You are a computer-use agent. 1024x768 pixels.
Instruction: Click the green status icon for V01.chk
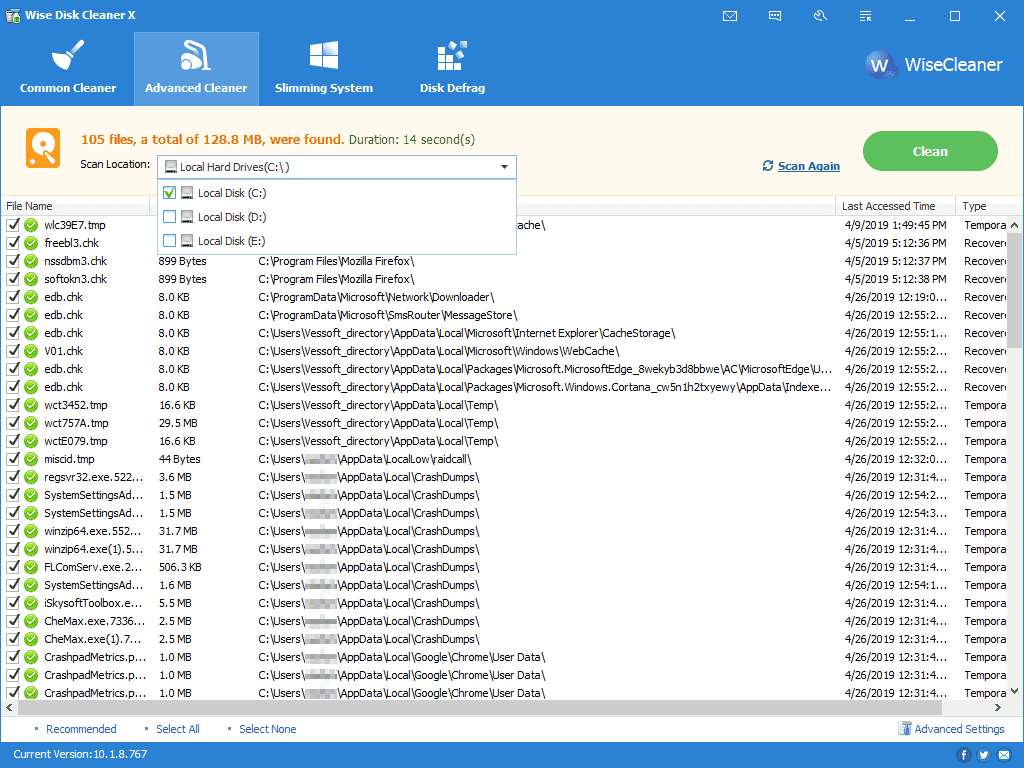click(31, 351)
